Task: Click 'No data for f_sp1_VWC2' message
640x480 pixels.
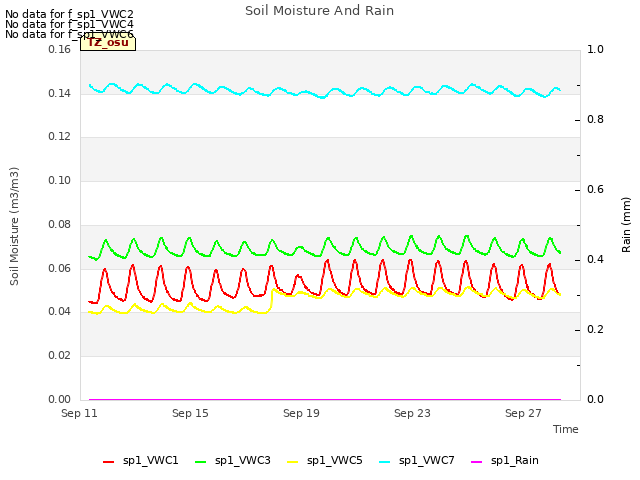Action: tap(69, 14)
